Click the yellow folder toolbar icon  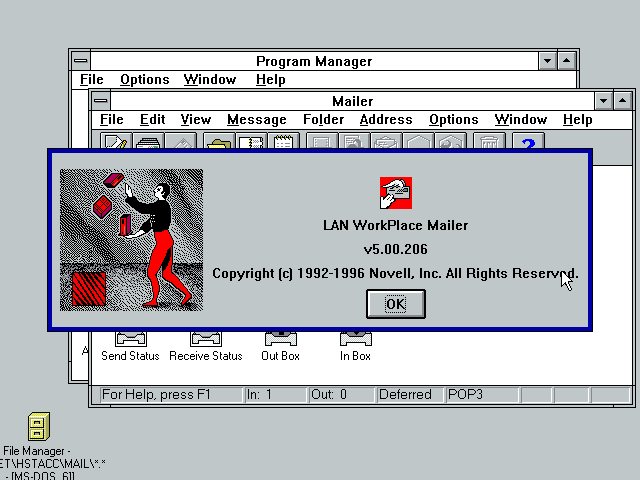tap(219, 143)
